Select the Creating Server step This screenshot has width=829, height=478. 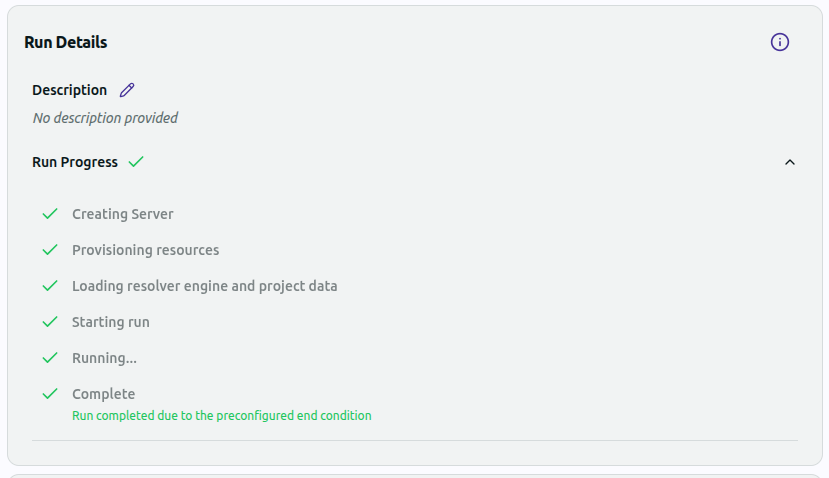[123, 214]
